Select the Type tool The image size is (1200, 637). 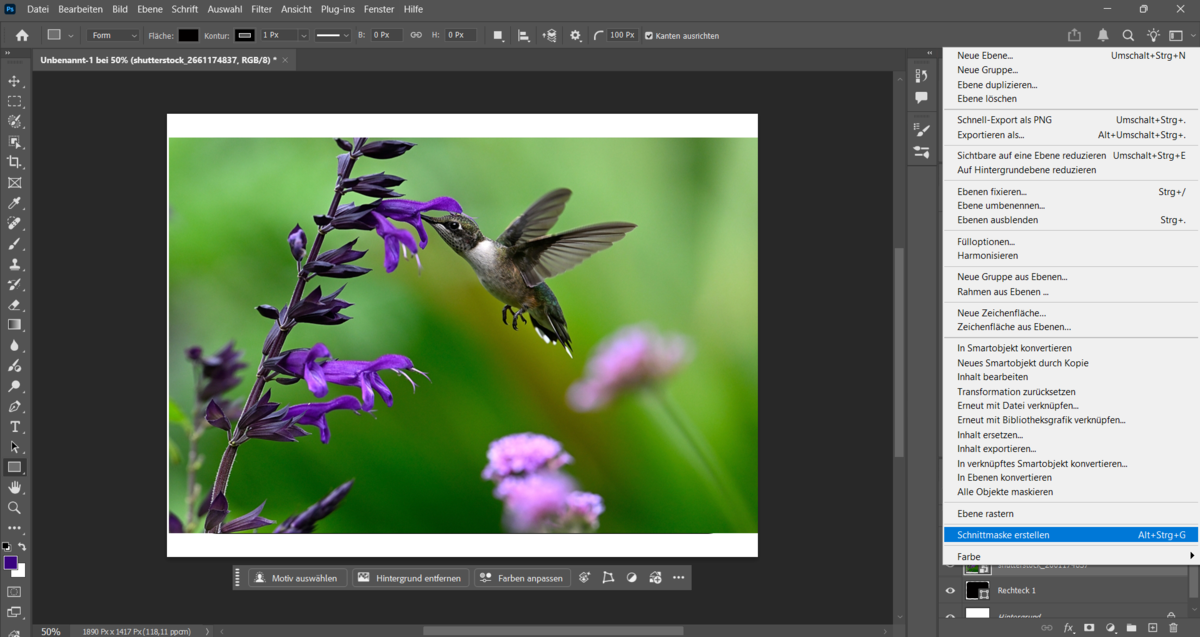click(x=14, y=427)
